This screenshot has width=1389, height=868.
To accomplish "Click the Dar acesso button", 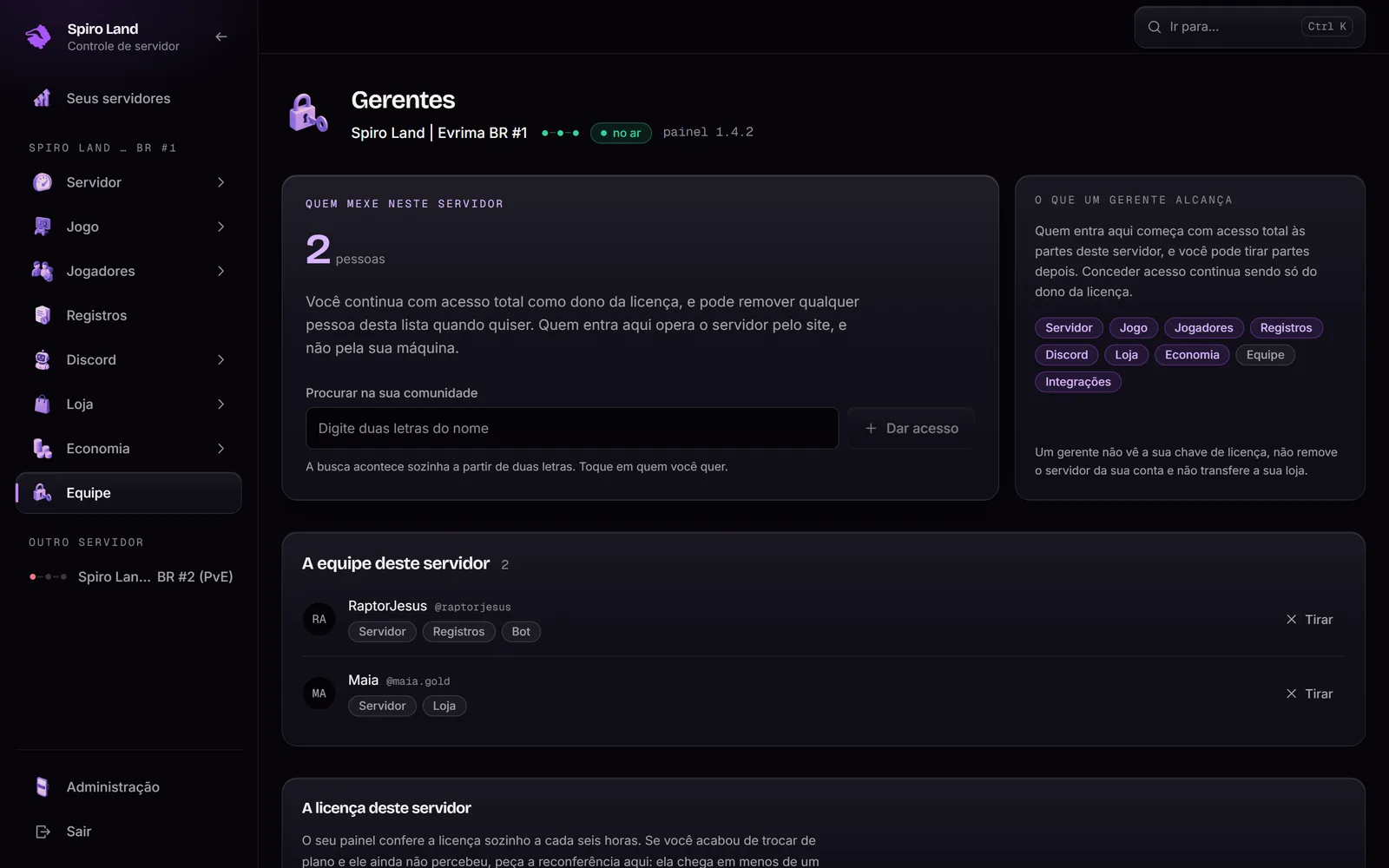I will pyautogui.click(x=911, y=428).
